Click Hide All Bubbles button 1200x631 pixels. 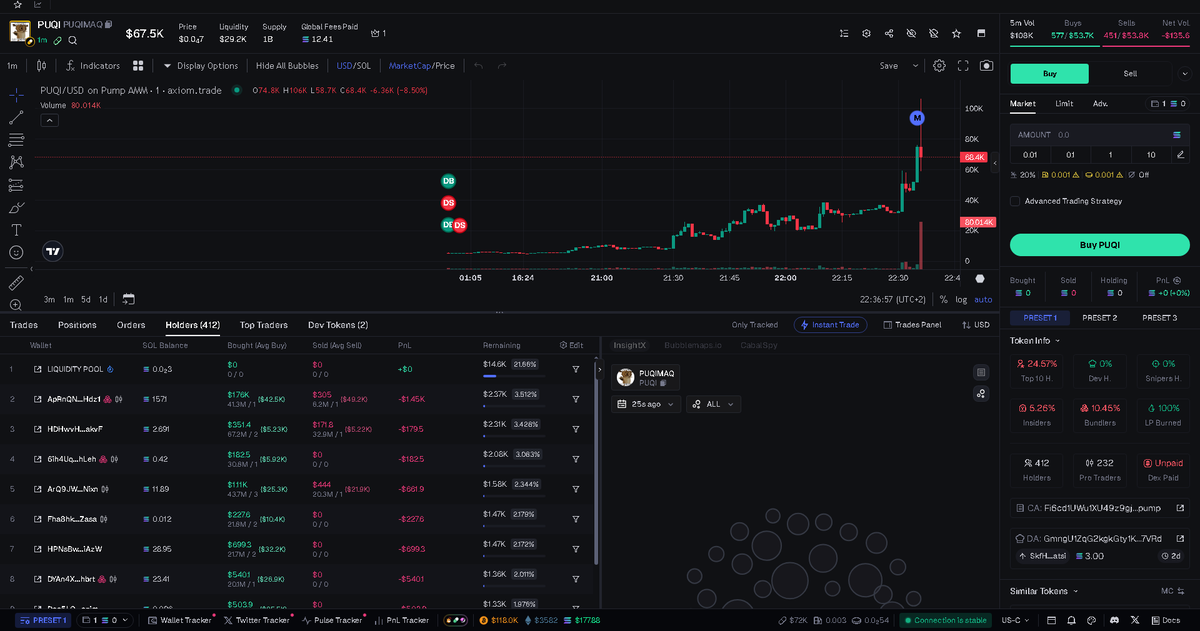(287, 66)
